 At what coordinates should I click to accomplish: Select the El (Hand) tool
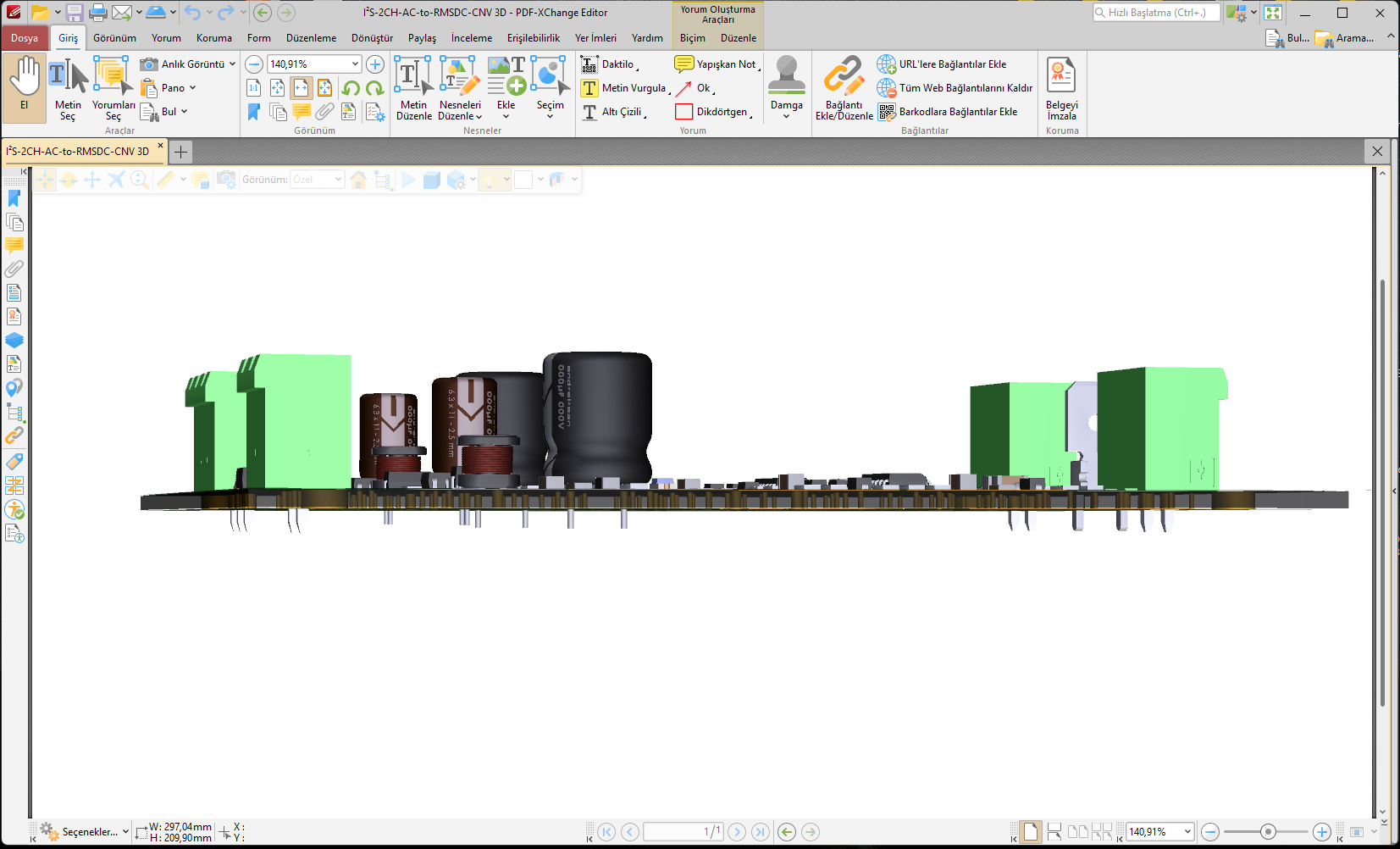tap(25, 86)
